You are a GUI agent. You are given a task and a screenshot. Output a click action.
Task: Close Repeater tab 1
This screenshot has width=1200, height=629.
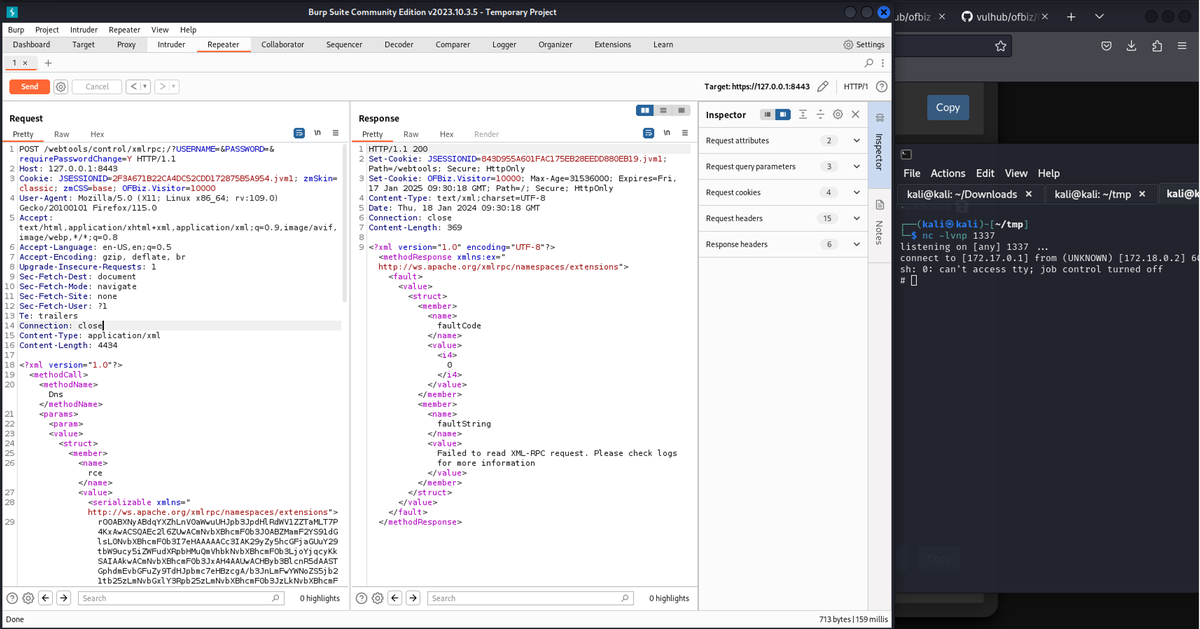25,63
